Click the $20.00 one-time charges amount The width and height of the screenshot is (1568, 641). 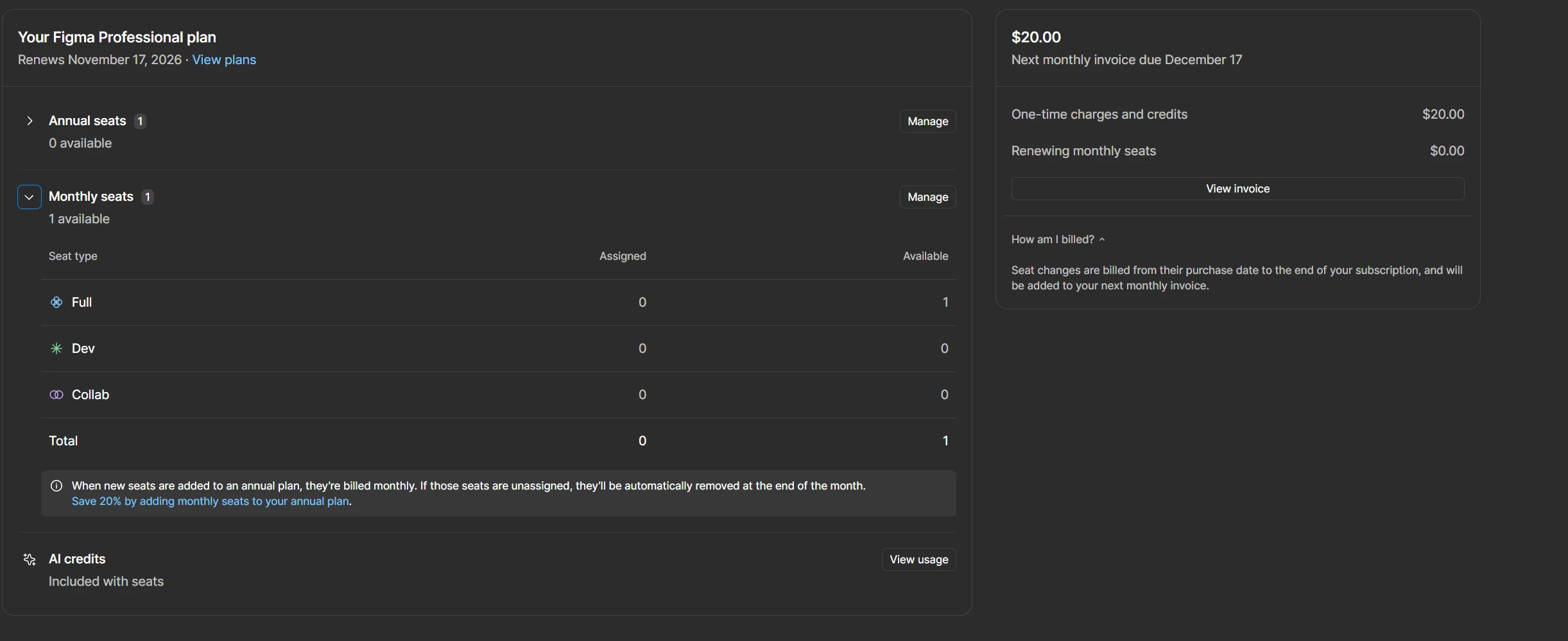click(1443, 114)
